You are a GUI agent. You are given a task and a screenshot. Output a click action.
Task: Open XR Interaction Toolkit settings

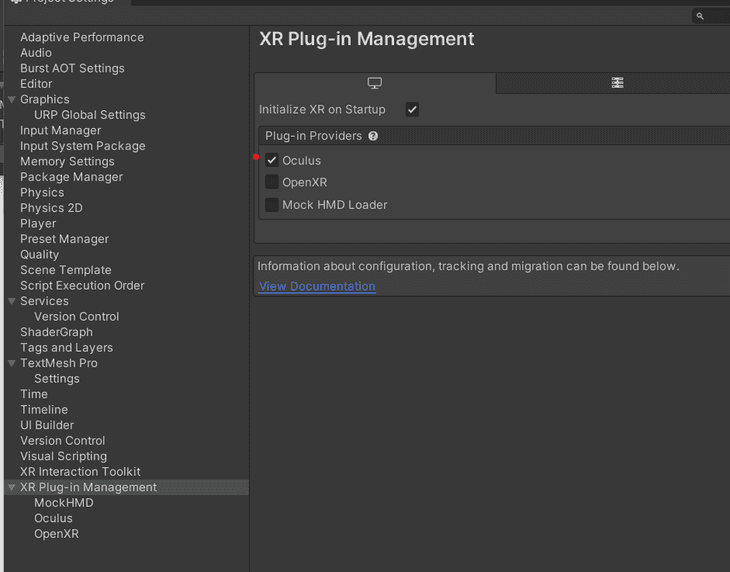pyautogui.click(x=80, y=472)
